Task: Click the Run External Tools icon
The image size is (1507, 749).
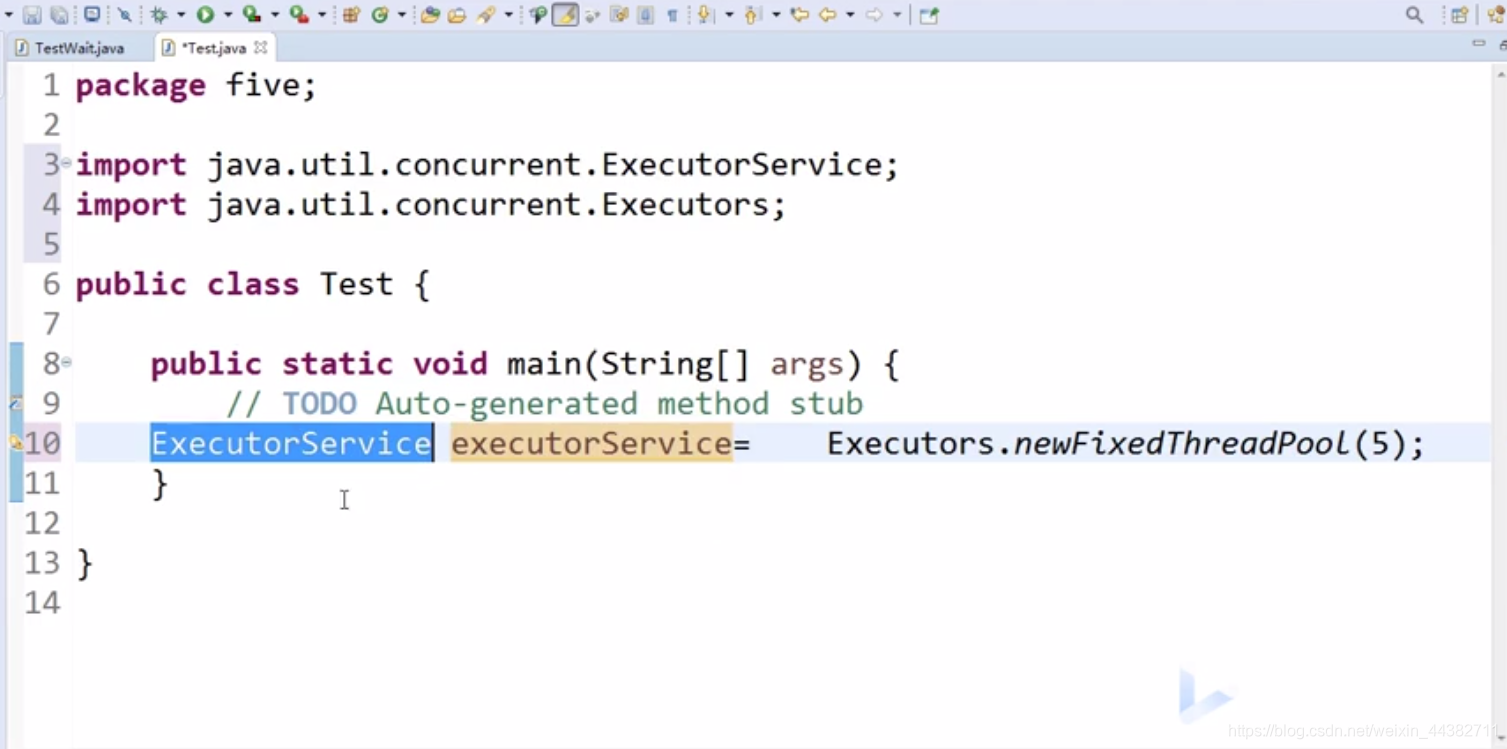Action: [x=299, y=15]
